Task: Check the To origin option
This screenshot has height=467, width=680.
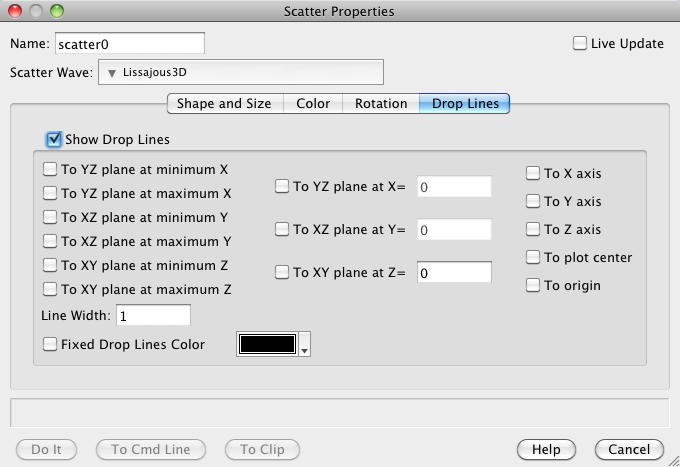Action: tap(534, 285)
